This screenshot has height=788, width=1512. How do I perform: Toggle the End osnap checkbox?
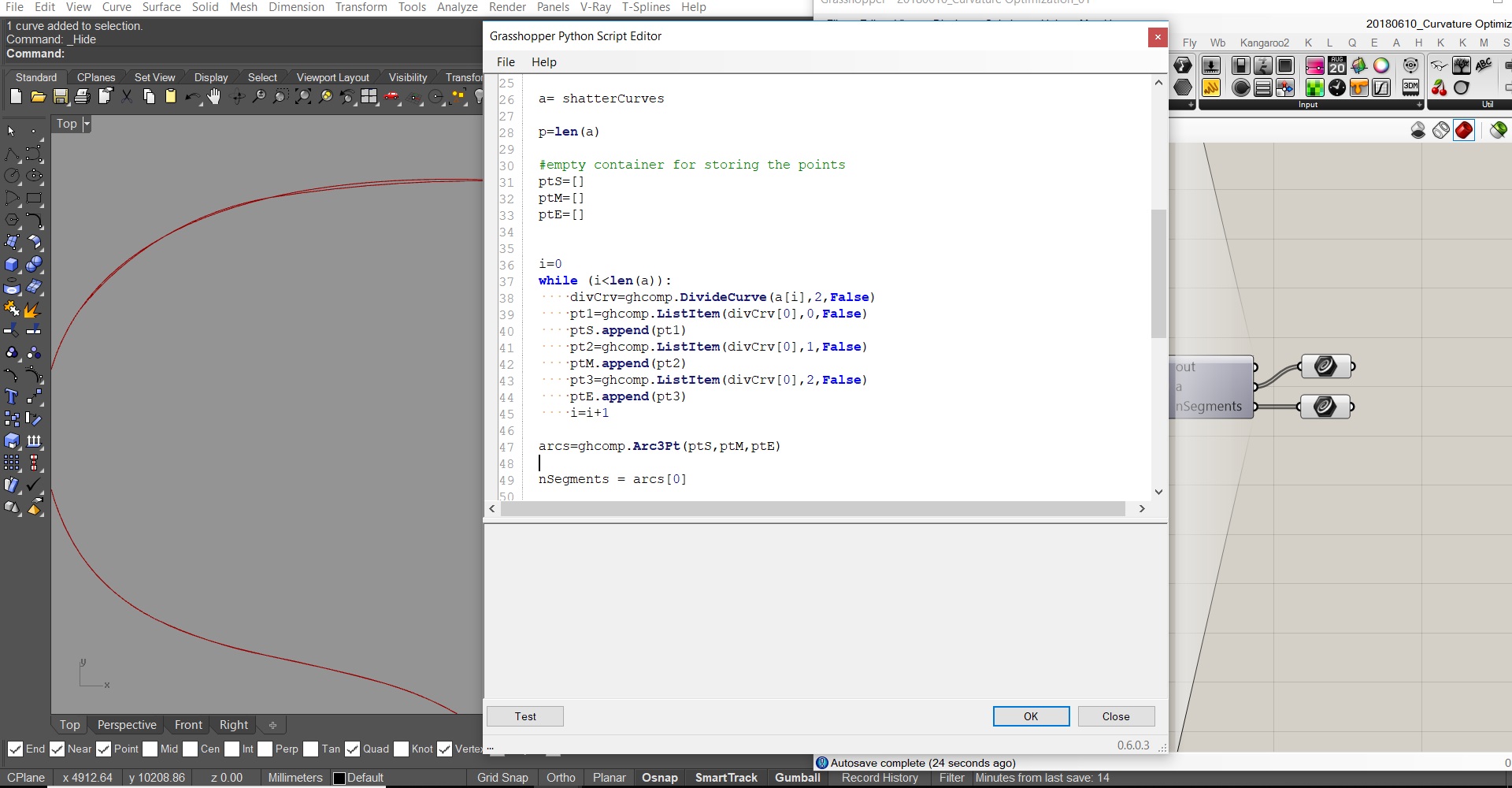coord(15,749)
